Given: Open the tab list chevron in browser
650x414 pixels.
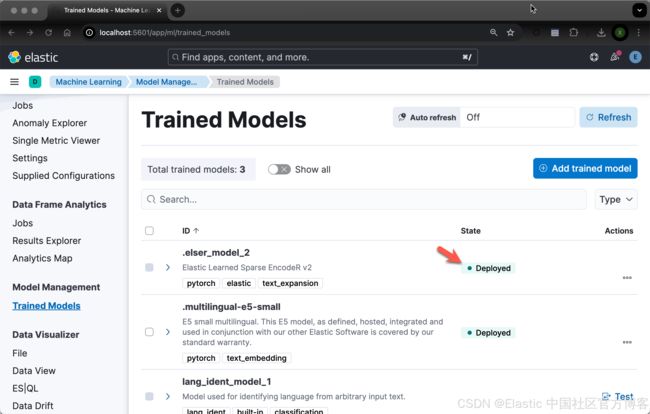Looking at the screenshot, I should point(639,10).
